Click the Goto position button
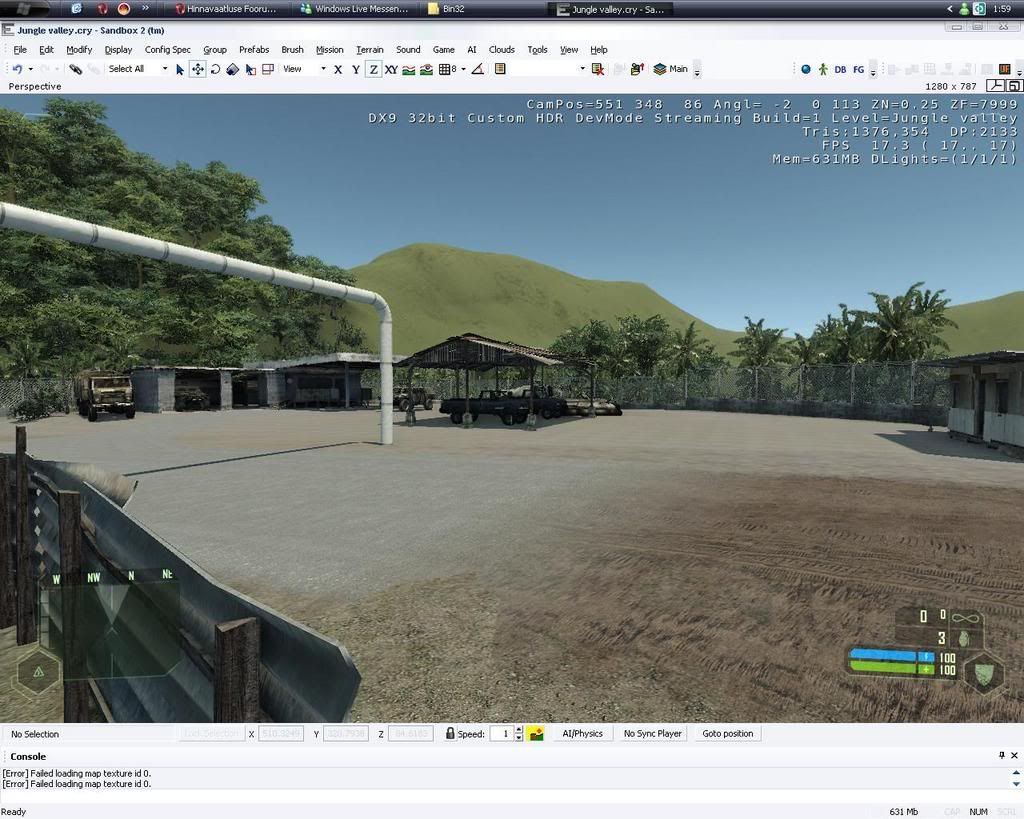This screenshot has height=819, width=1024. click(x=728, y=734)
